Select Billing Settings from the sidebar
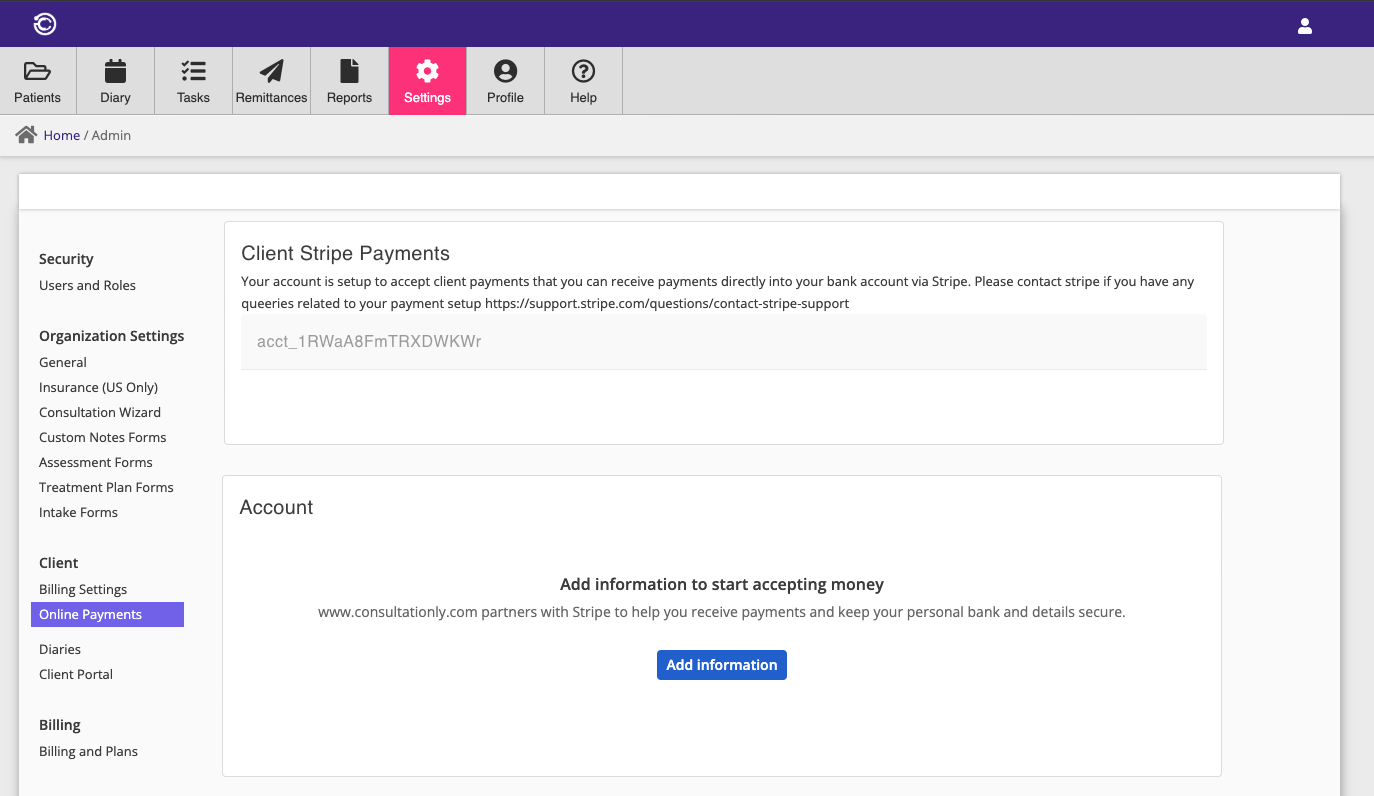 [82, 589]
